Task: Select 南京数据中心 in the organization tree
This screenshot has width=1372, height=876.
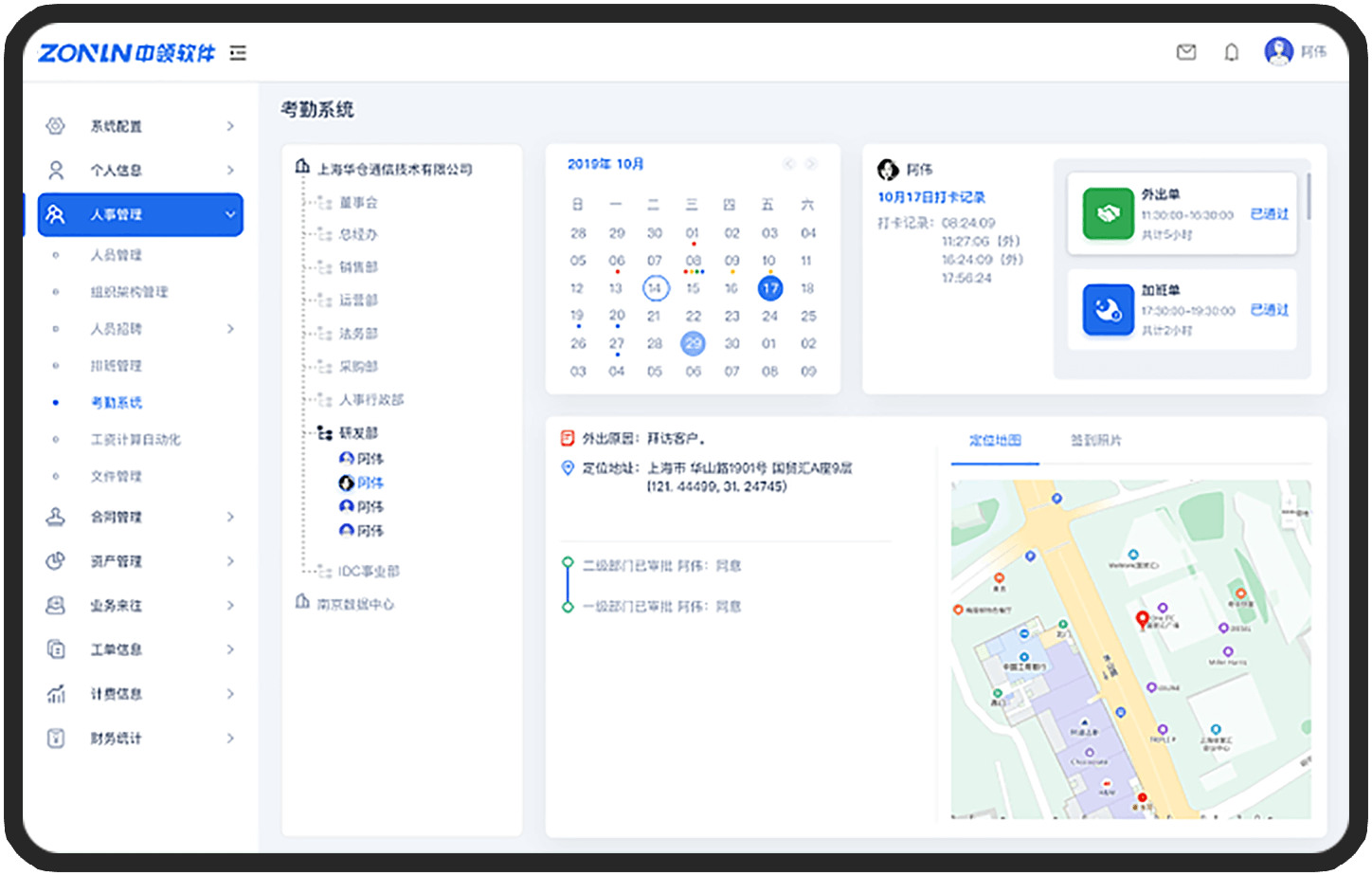Action: click(x=355, y=604)
